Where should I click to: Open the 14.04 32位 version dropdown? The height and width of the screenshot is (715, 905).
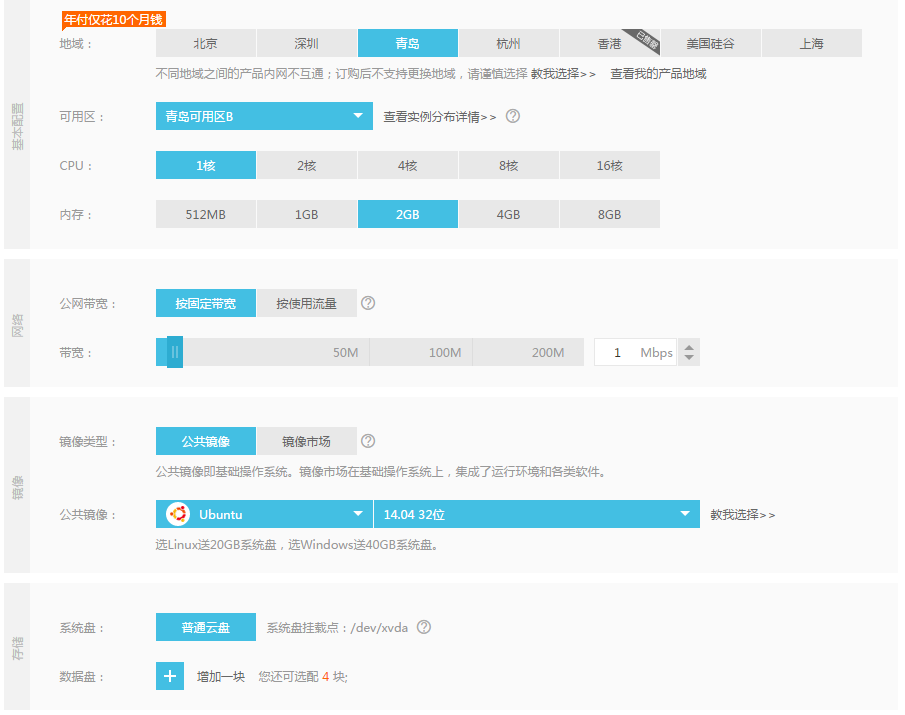536,514
